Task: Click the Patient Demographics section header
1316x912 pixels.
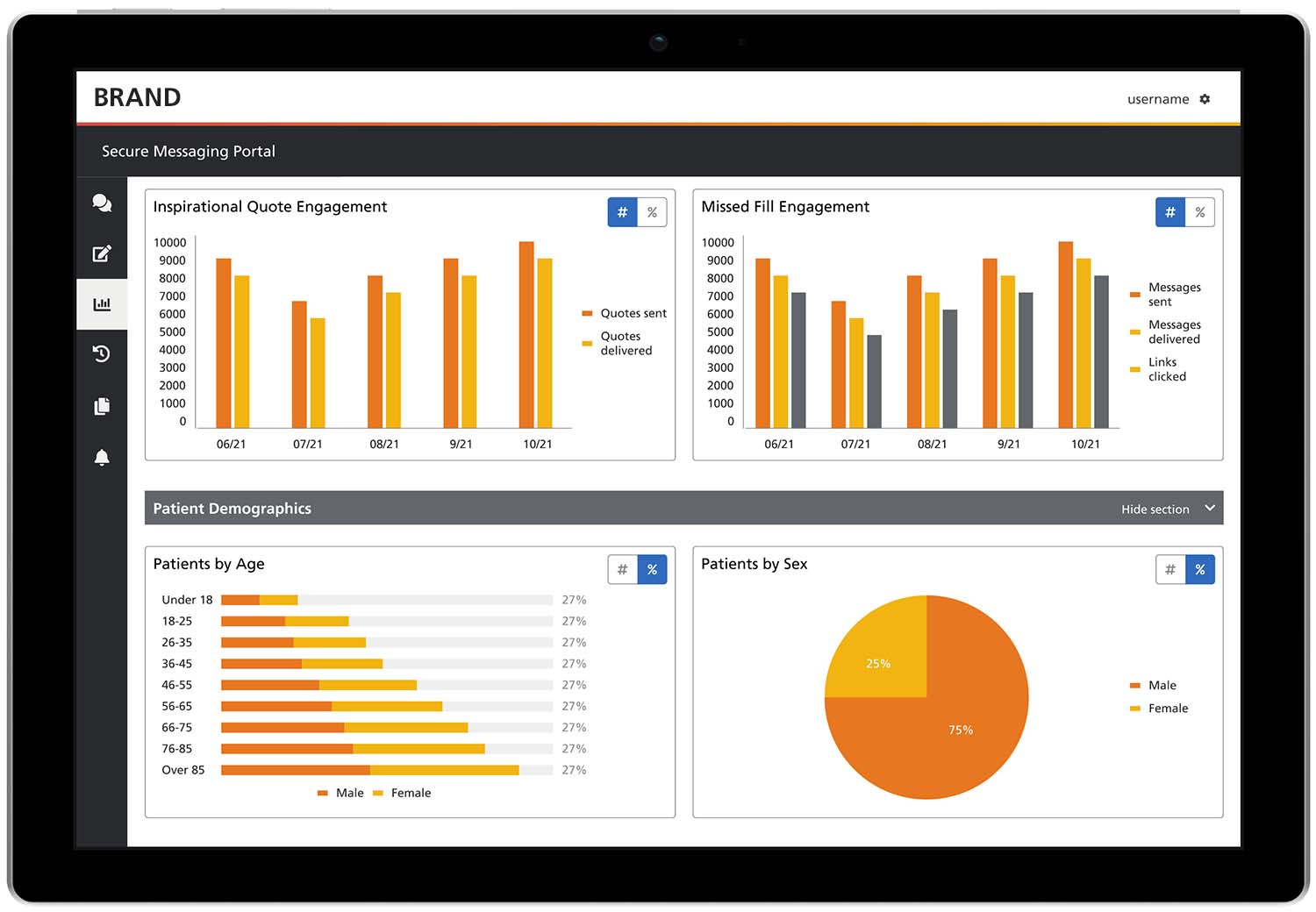Action: click(683, 508)
